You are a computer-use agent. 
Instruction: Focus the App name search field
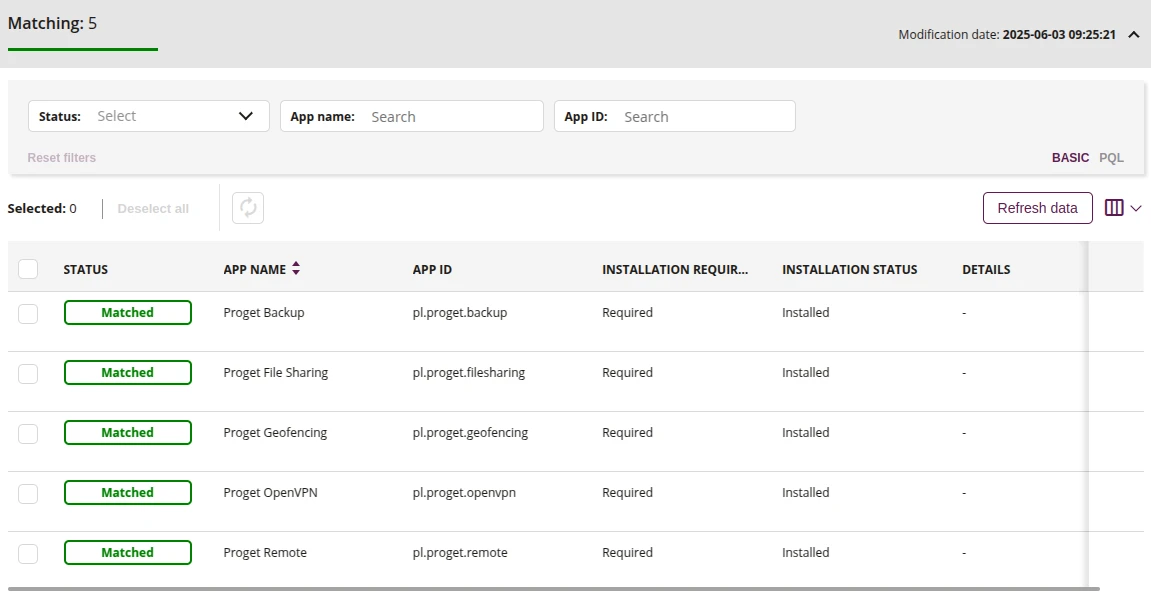click(x=412, y=116)
